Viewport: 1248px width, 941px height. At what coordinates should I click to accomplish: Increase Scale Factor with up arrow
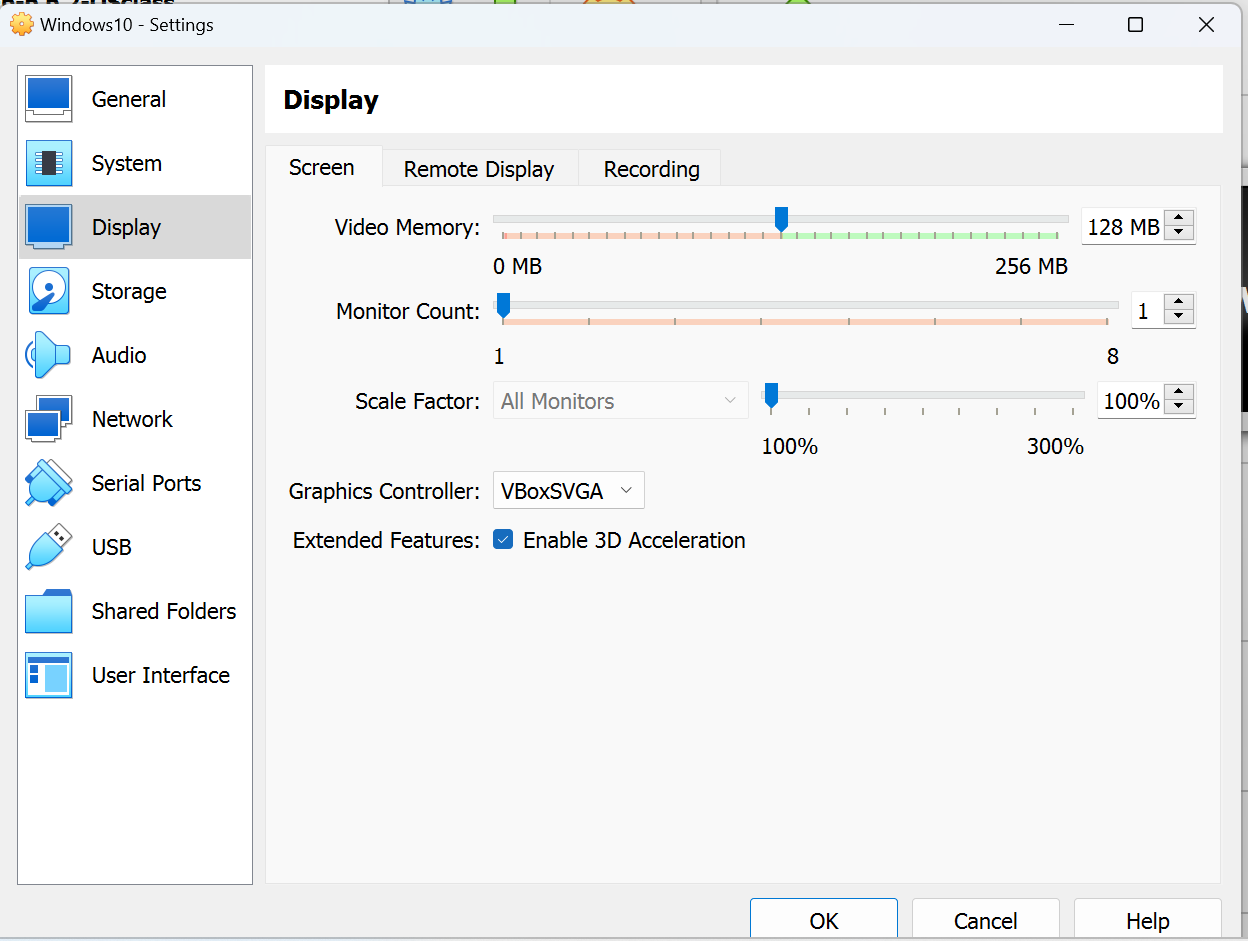coord(1181,393)
